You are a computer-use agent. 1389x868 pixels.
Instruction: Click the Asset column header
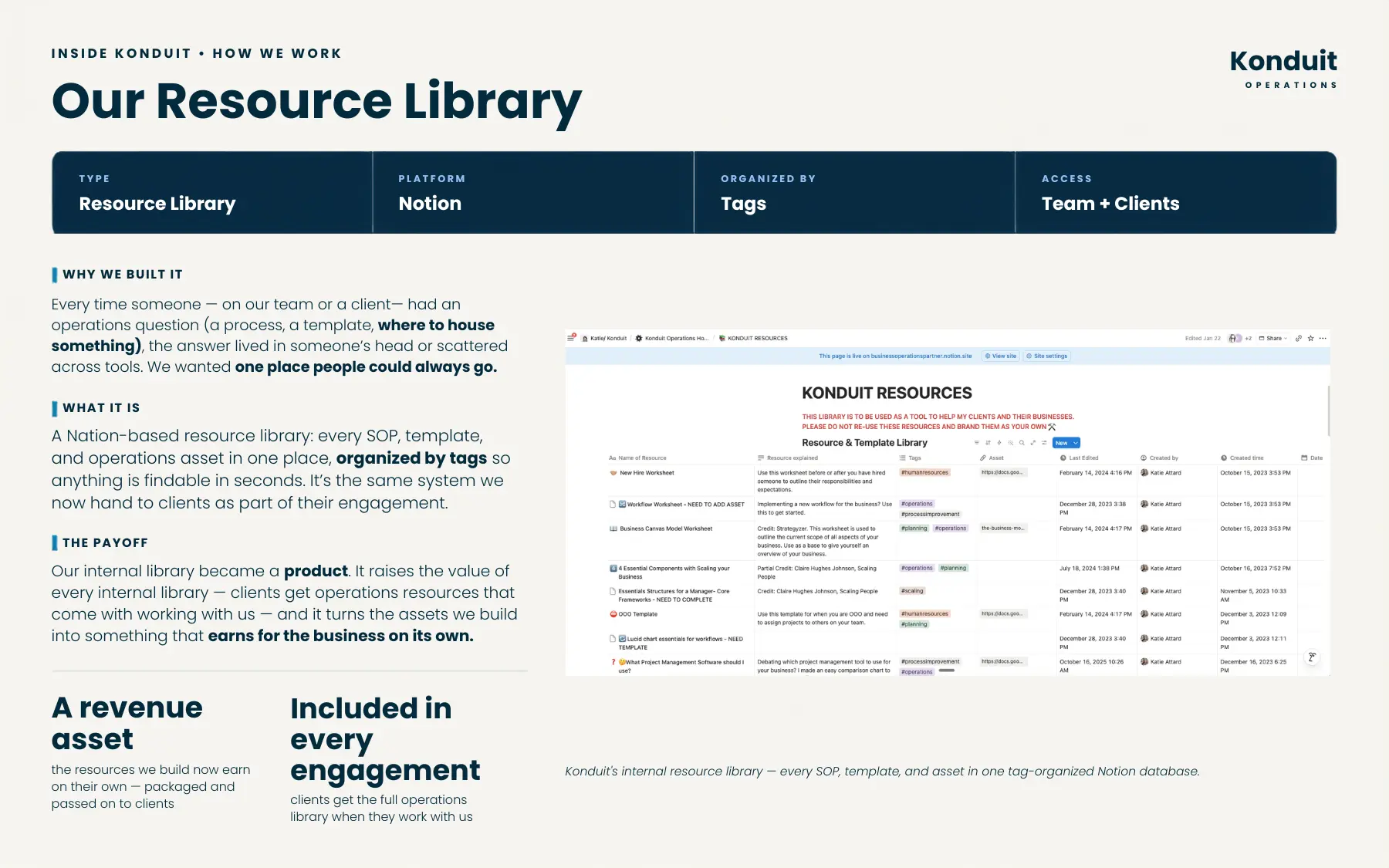[992, 458]
